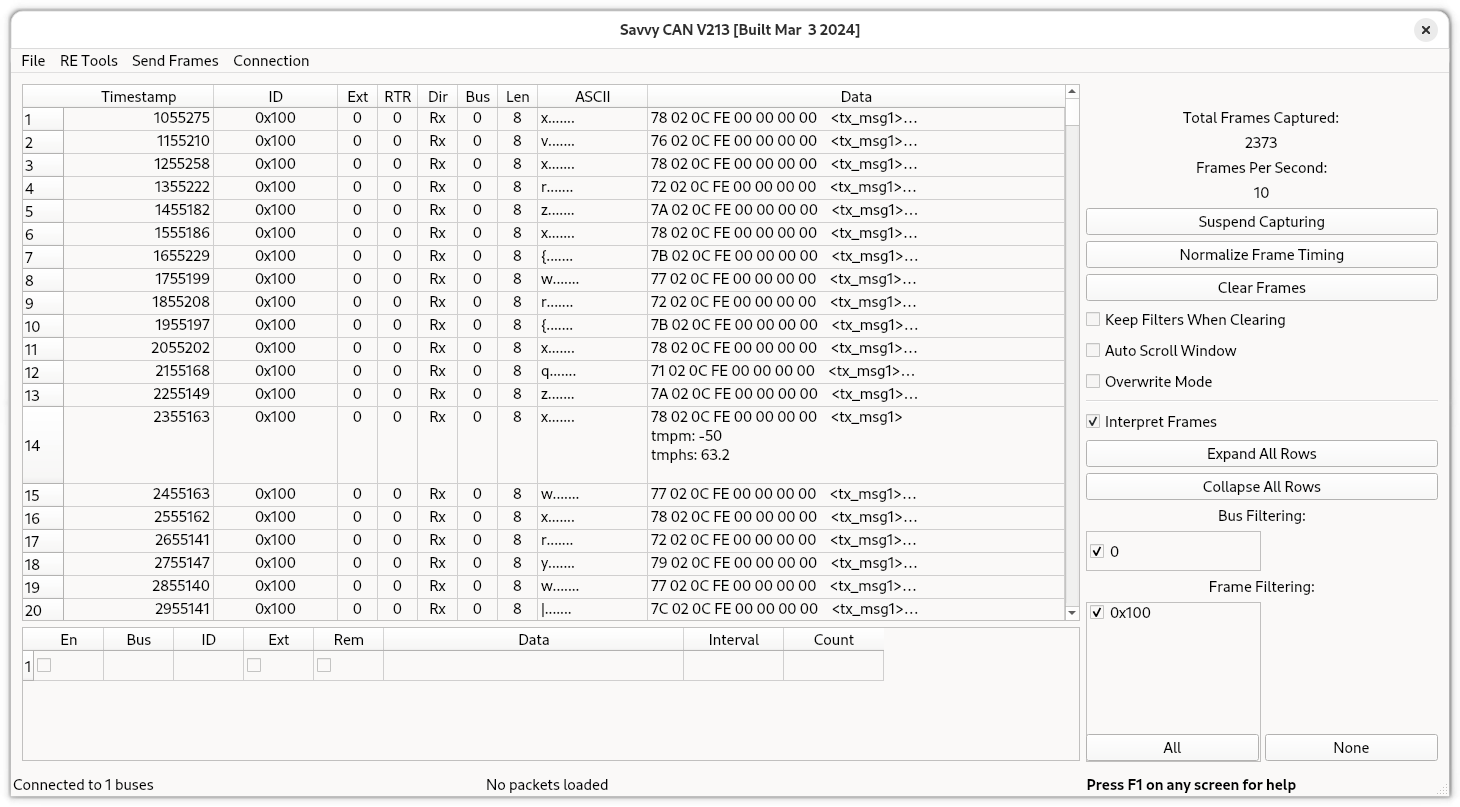The height and width of the screenshot is (807, 1460).
Task: Select frame row header 20
Action: [x=43, y=610]
